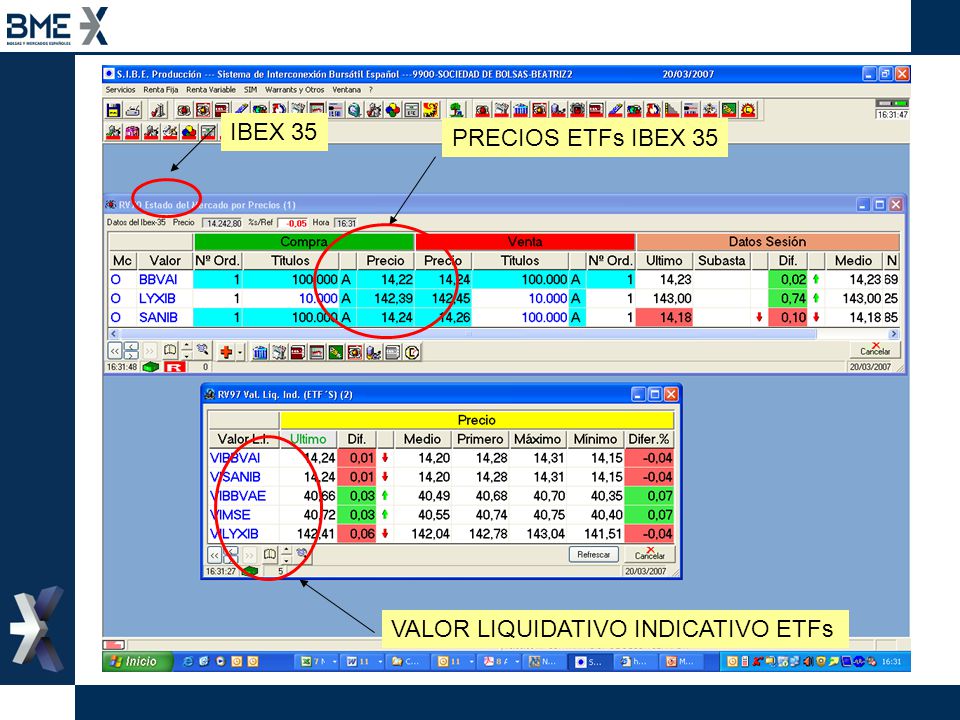Select the VIBBVAE row
The width and height of the screenshot is (960, 720).
click(441, 496)
